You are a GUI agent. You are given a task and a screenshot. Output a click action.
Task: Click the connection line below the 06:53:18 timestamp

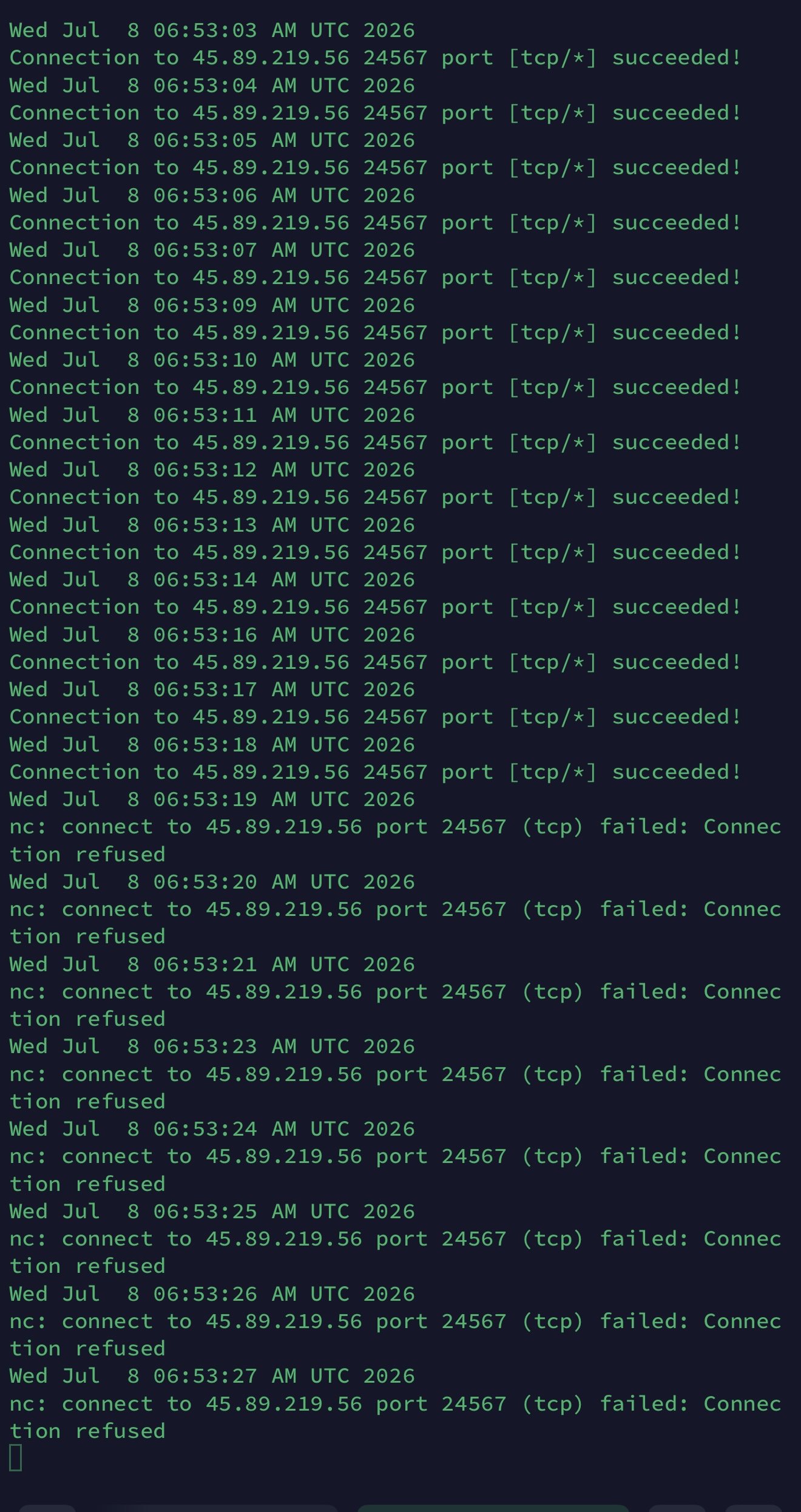[x=375, y=771]
